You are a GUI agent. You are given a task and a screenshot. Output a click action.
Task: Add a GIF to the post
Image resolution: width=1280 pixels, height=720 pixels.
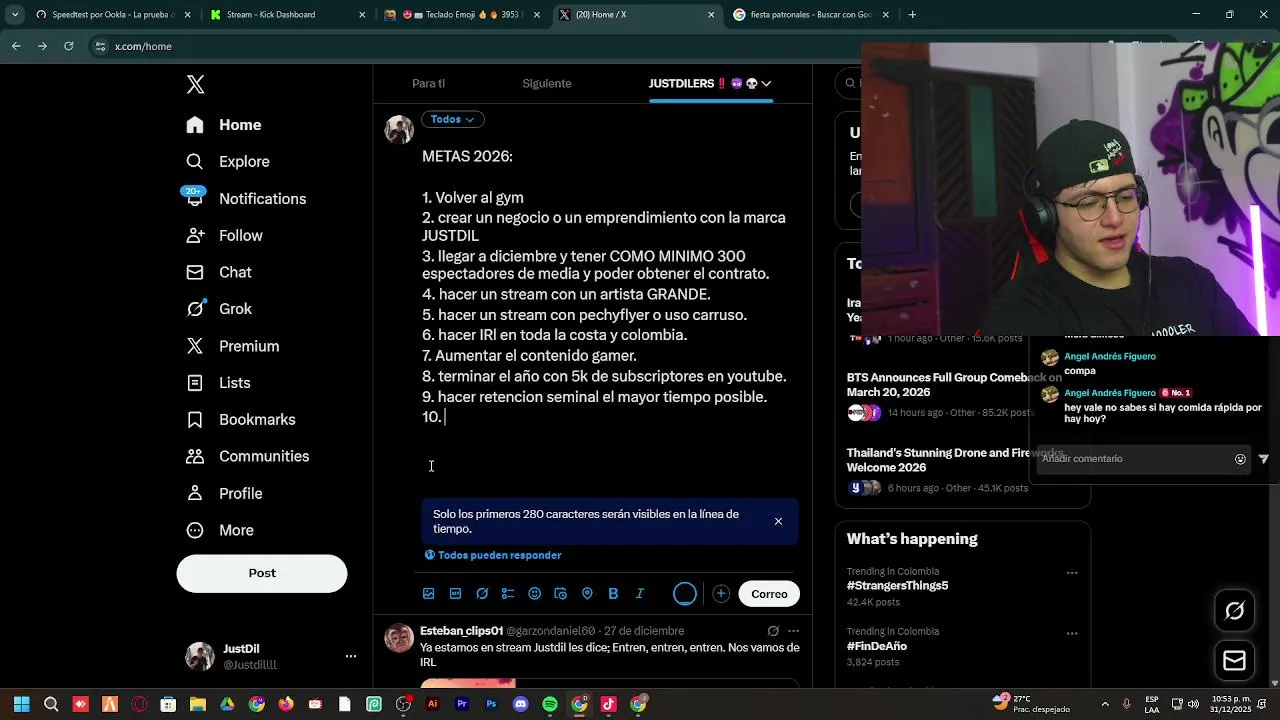pos(455,594)
